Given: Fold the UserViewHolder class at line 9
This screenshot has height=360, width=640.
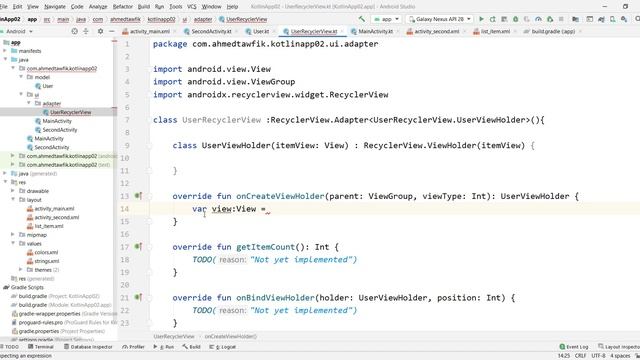Looking at the screenshot, I should click(x=149, y=145).
